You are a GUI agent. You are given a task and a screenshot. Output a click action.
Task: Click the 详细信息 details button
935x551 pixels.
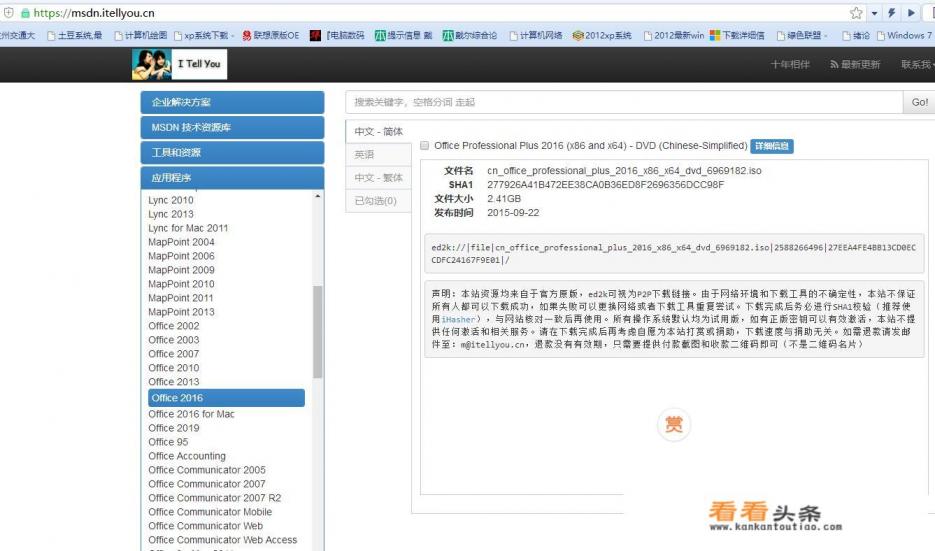[772, 146]
